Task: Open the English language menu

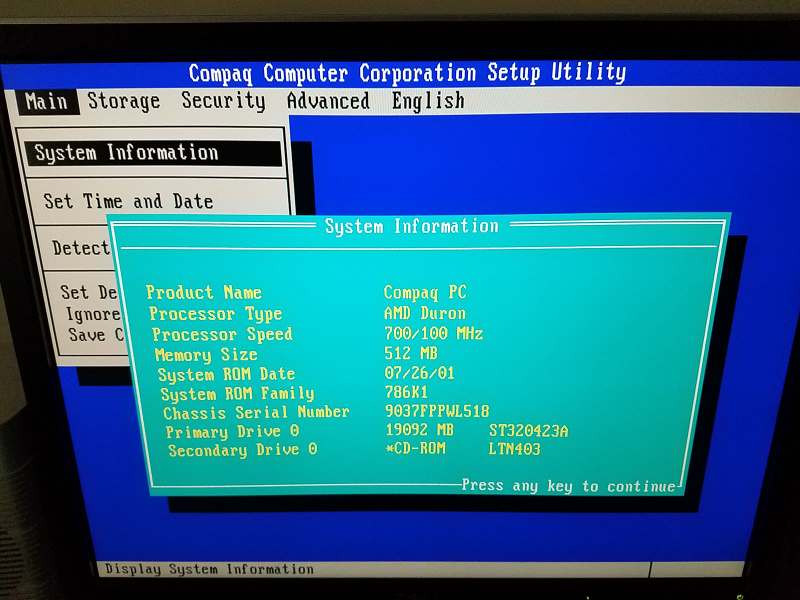Action: 428,101
